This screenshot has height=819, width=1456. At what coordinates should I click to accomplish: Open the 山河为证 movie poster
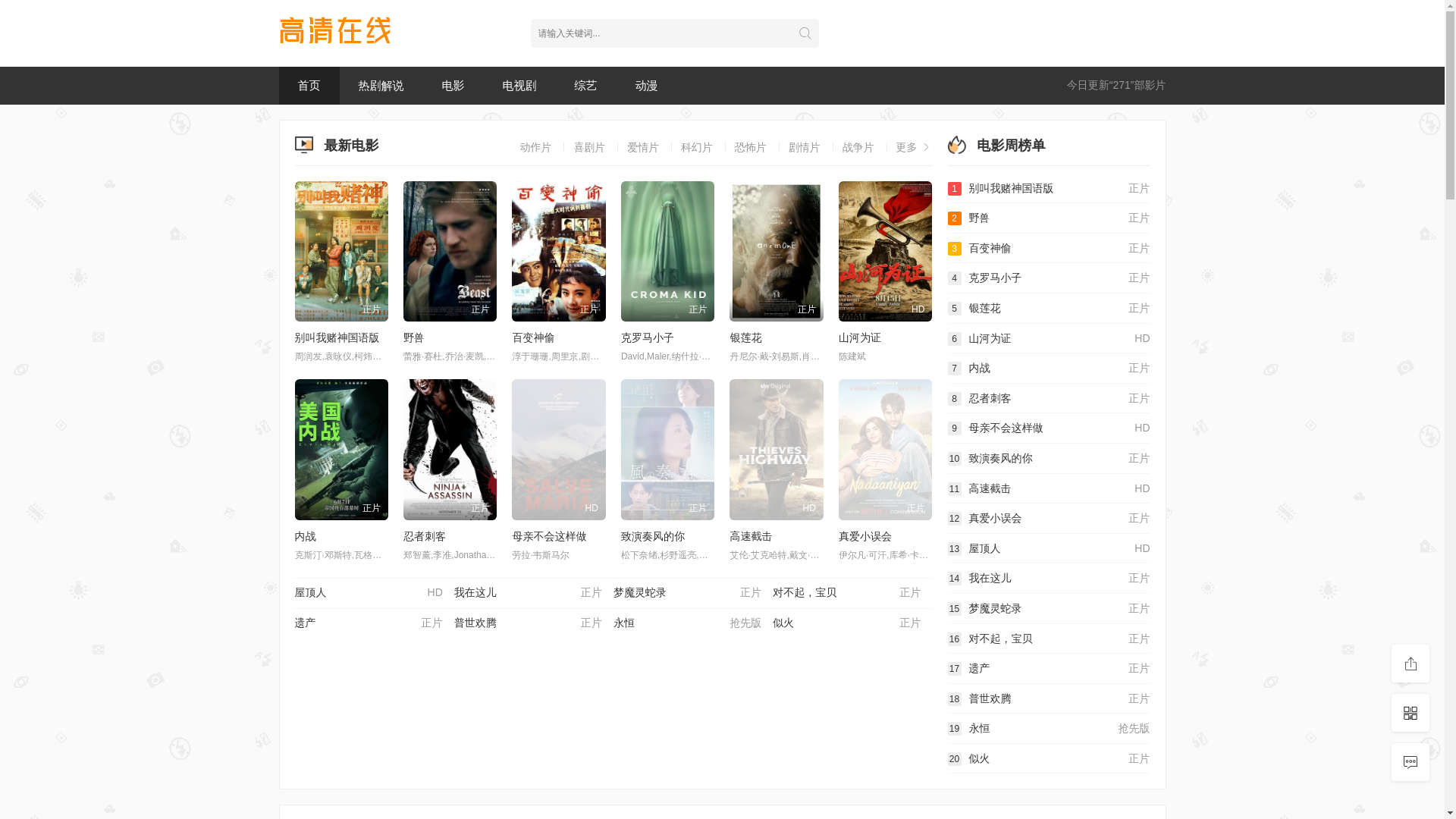coord(884,251)
